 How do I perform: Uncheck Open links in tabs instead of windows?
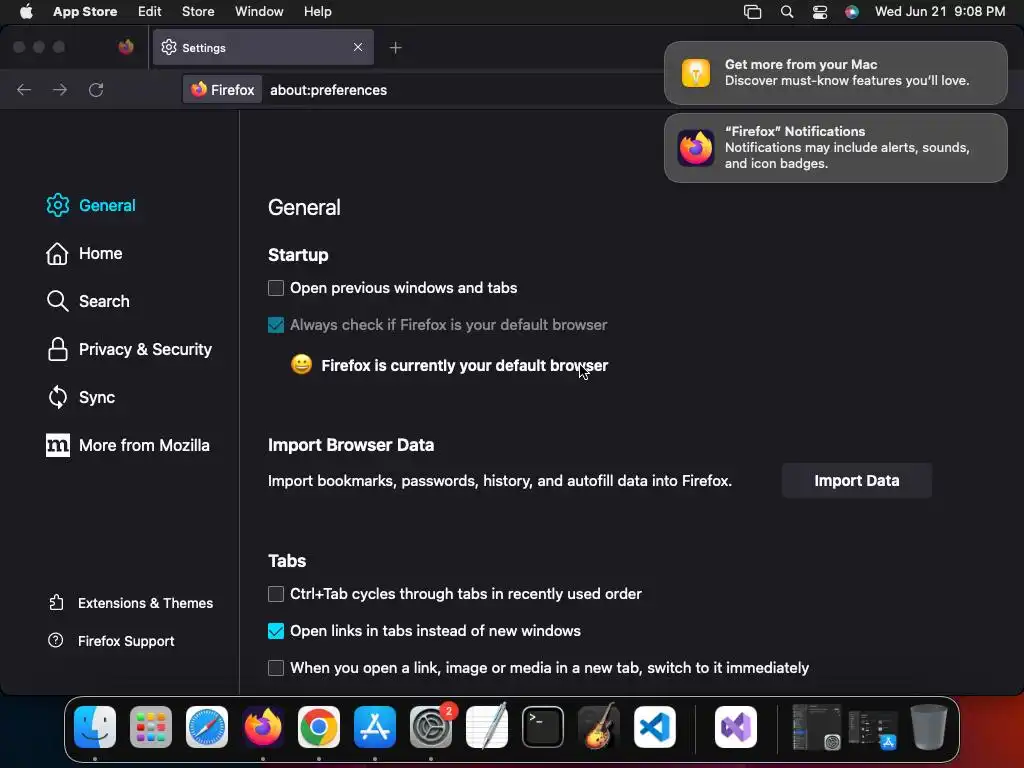[x=276, y=631]
